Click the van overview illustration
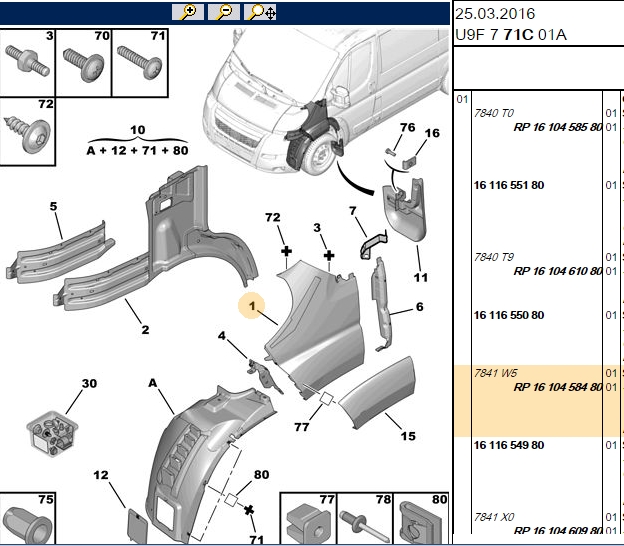The image size is (624, 546). pos(324,101)
